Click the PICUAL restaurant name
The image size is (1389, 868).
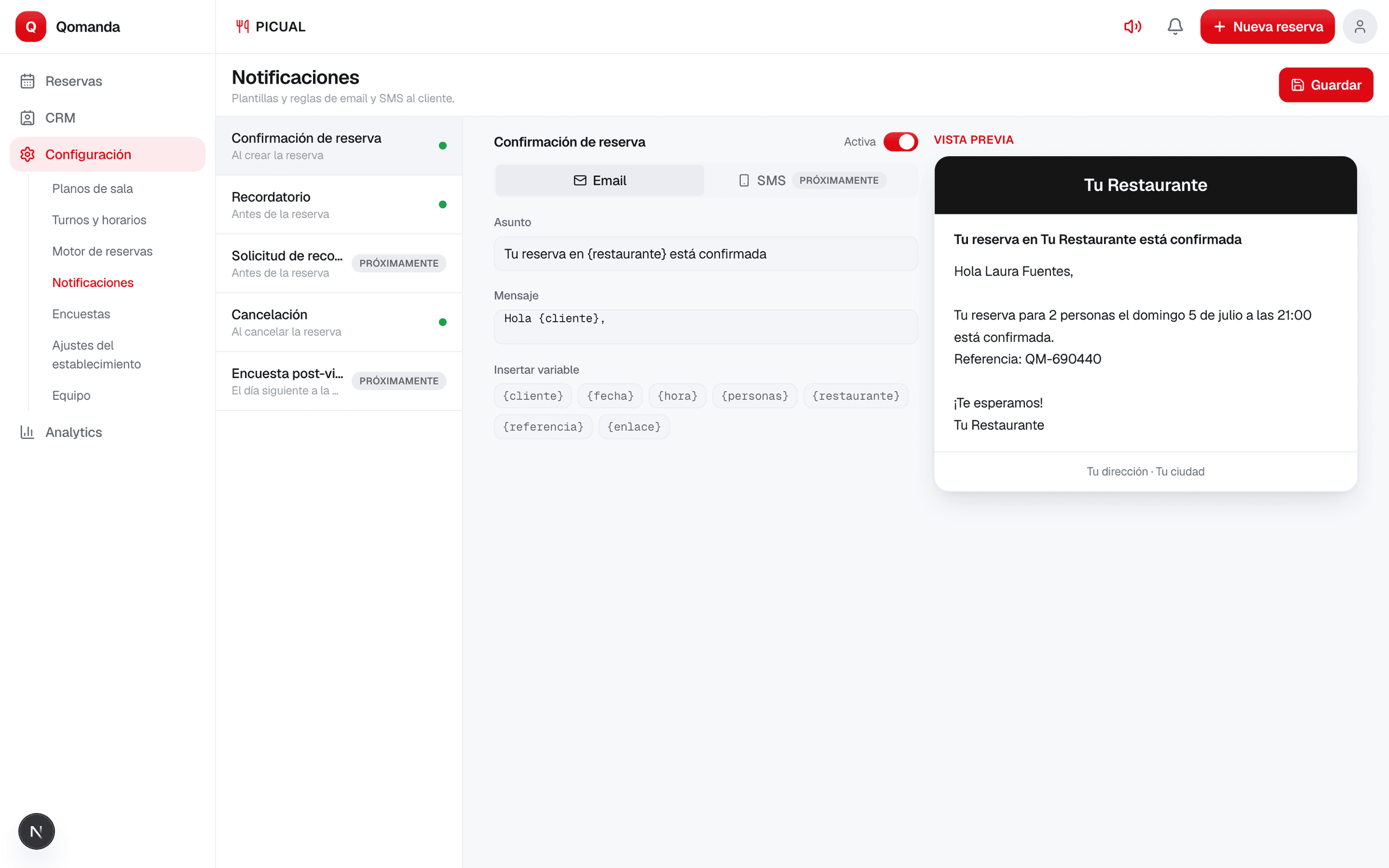pyautogui.click(x=280, y=27)
